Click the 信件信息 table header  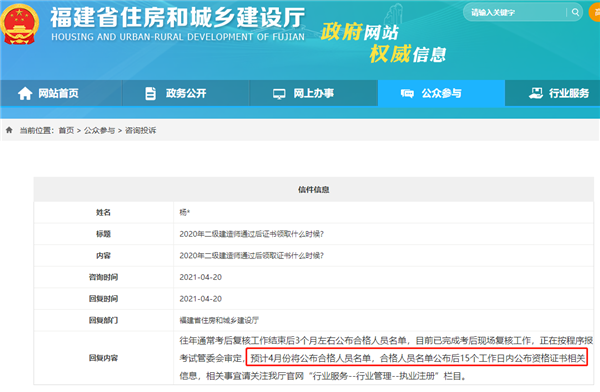click(314, 189)
